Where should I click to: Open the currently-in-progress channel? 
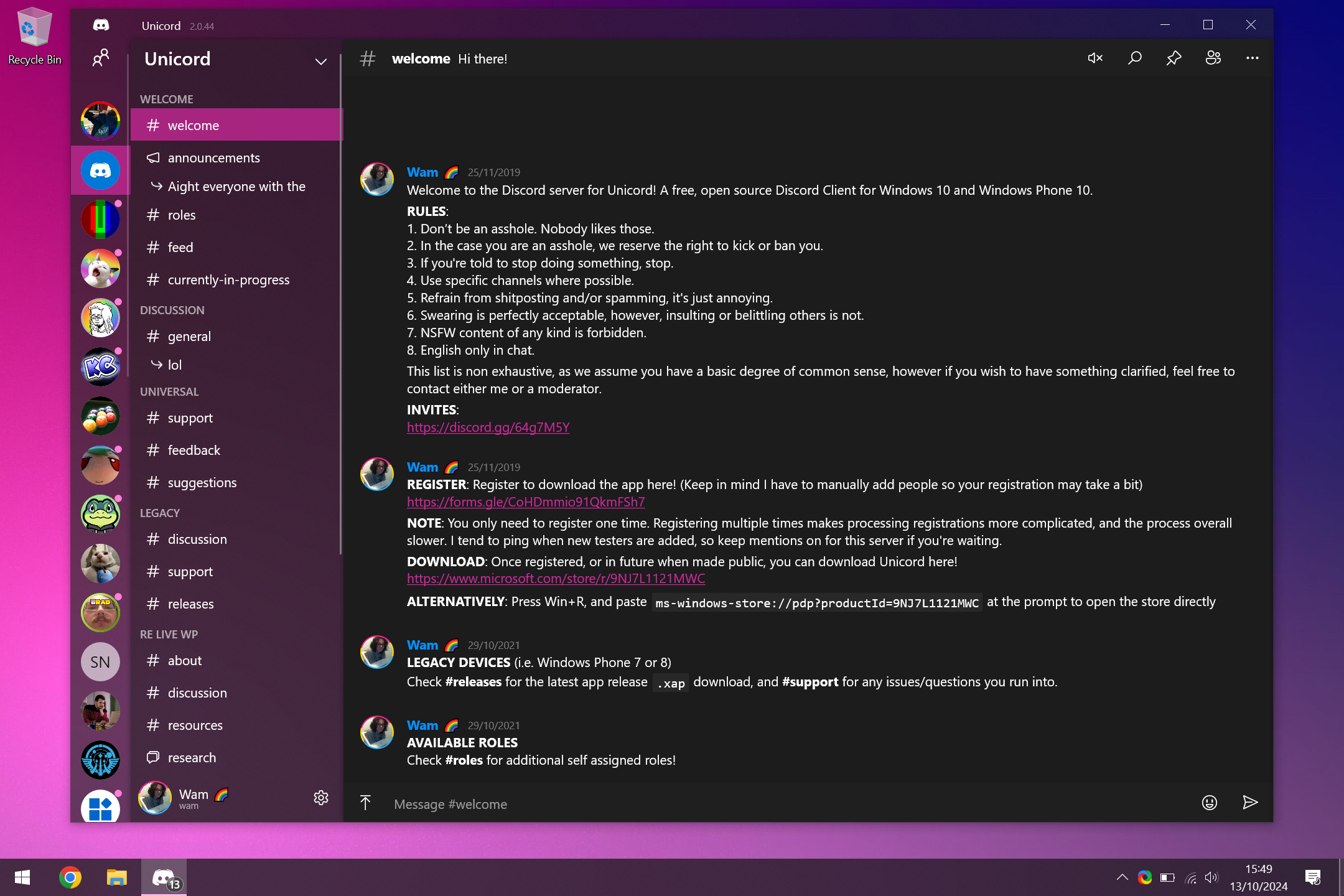(x=236, y=279)
